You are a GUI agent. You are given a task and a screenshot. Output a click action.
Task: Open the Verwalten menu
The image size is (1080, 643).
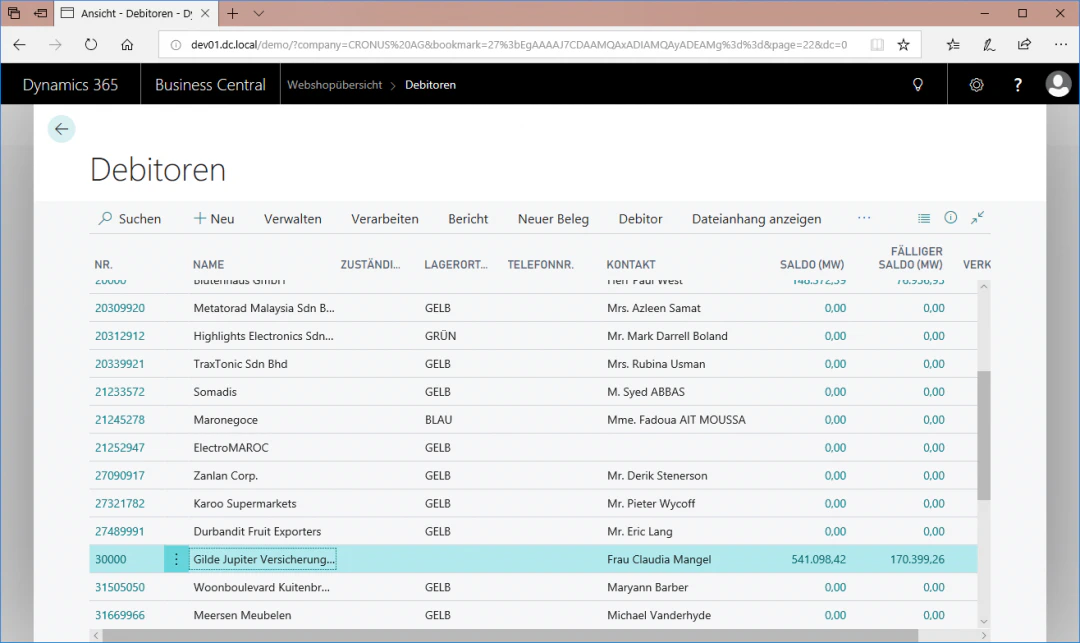[x=292, y=219]
